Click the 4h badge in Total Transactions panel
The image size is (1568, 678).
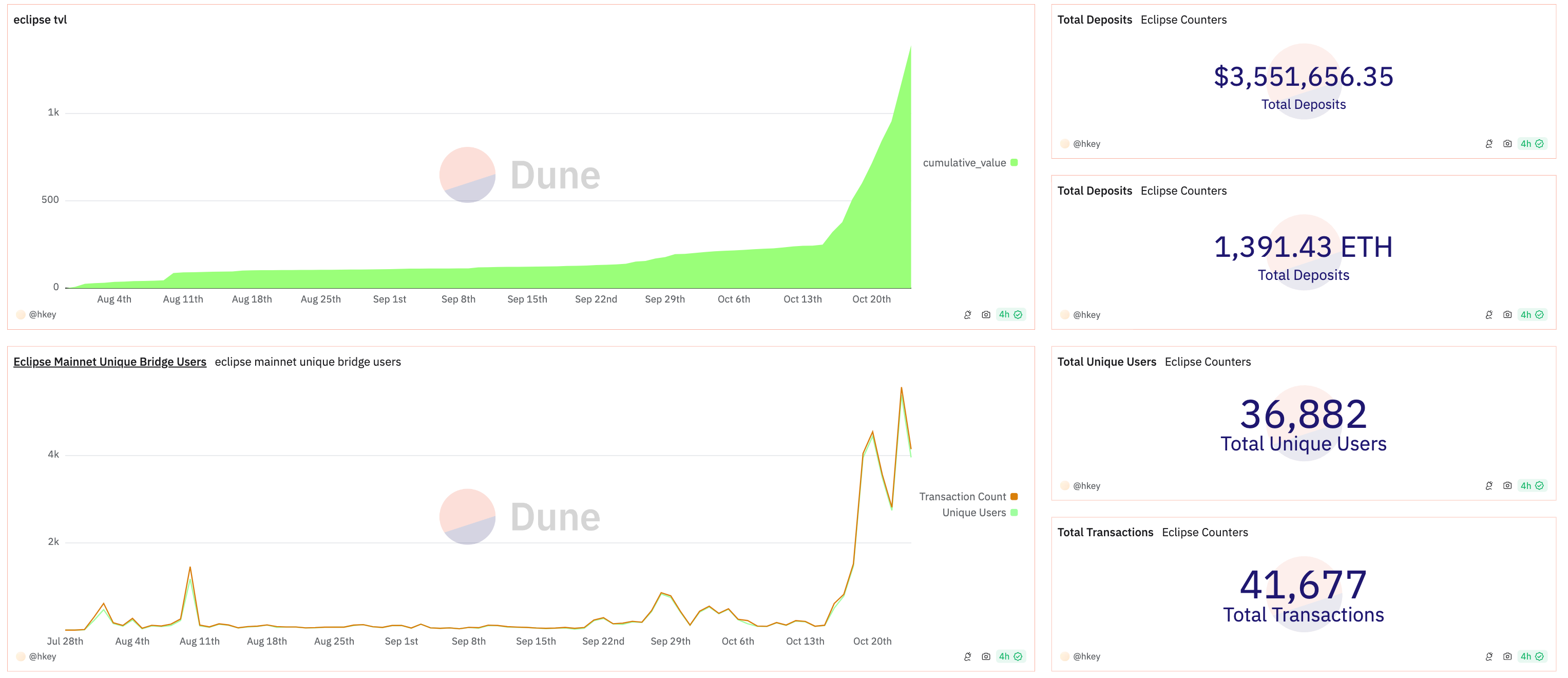click(x=1531, y=656)
